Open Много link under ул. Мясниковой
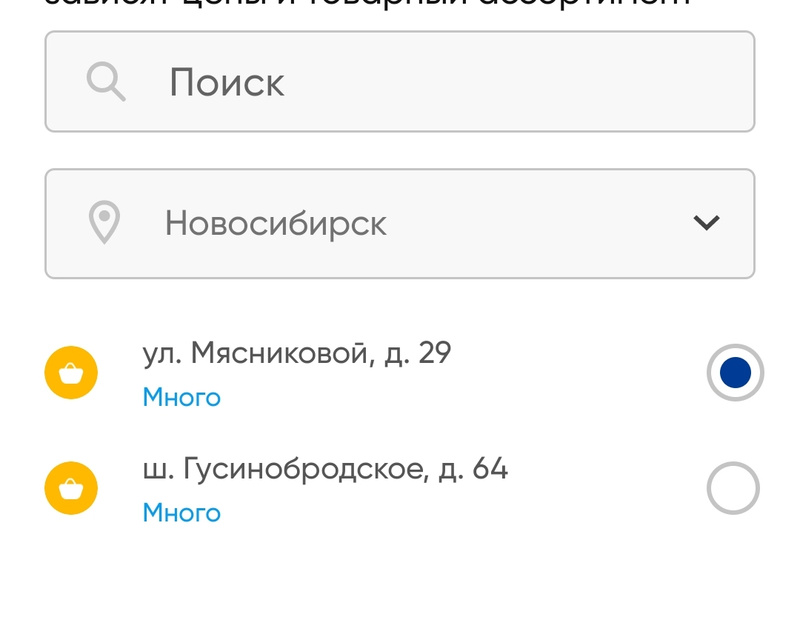 (x=181, y=397)
